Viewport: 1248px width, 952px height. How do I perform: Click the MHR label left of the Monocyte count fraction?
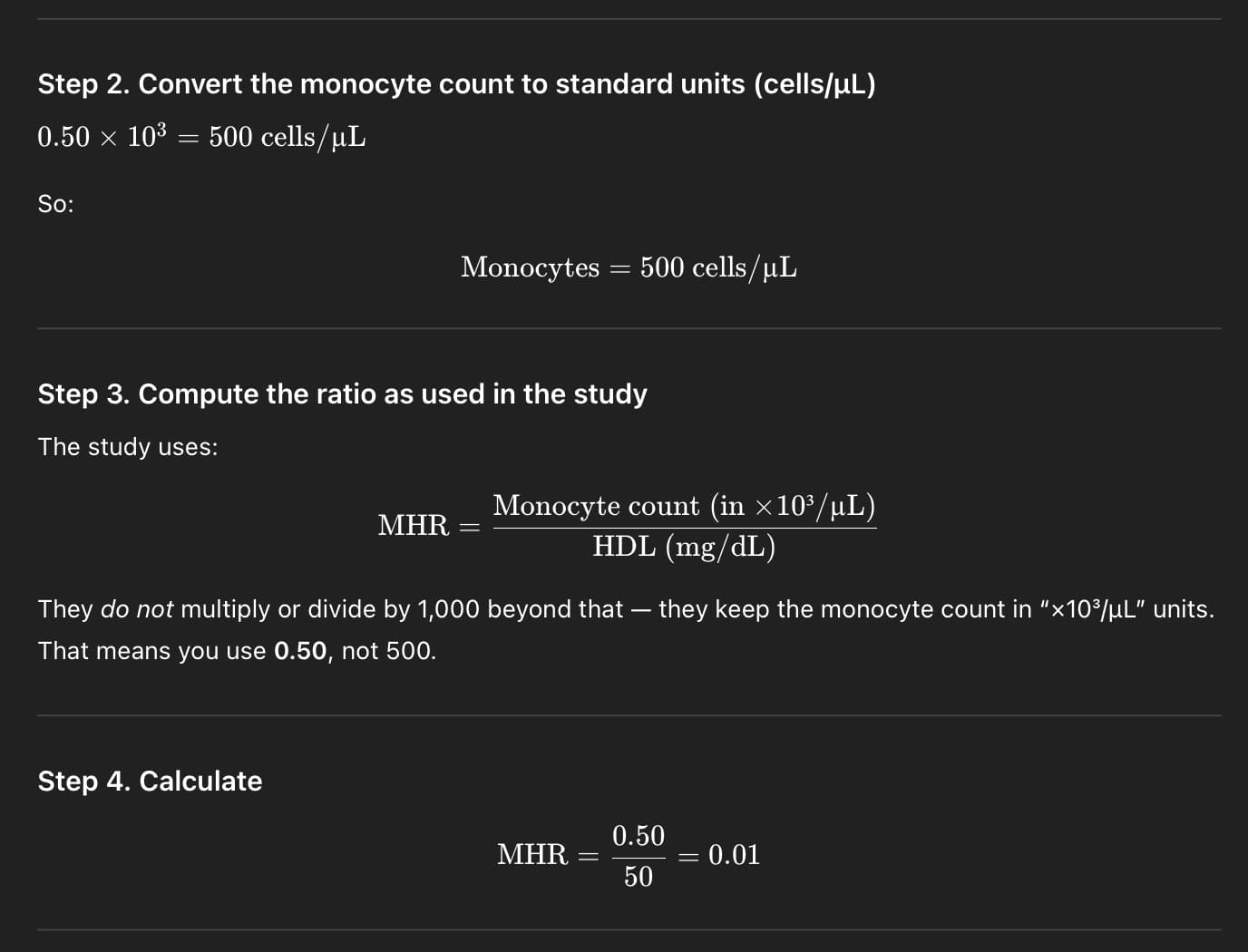tap(414, 526)
